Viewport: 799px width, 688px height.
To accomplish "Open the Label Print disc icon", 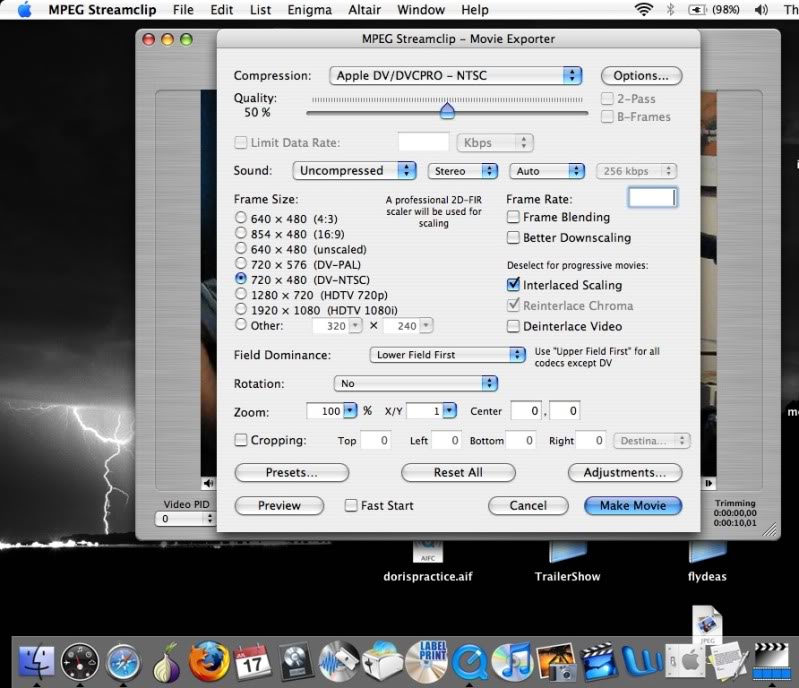I will (427, 661).
